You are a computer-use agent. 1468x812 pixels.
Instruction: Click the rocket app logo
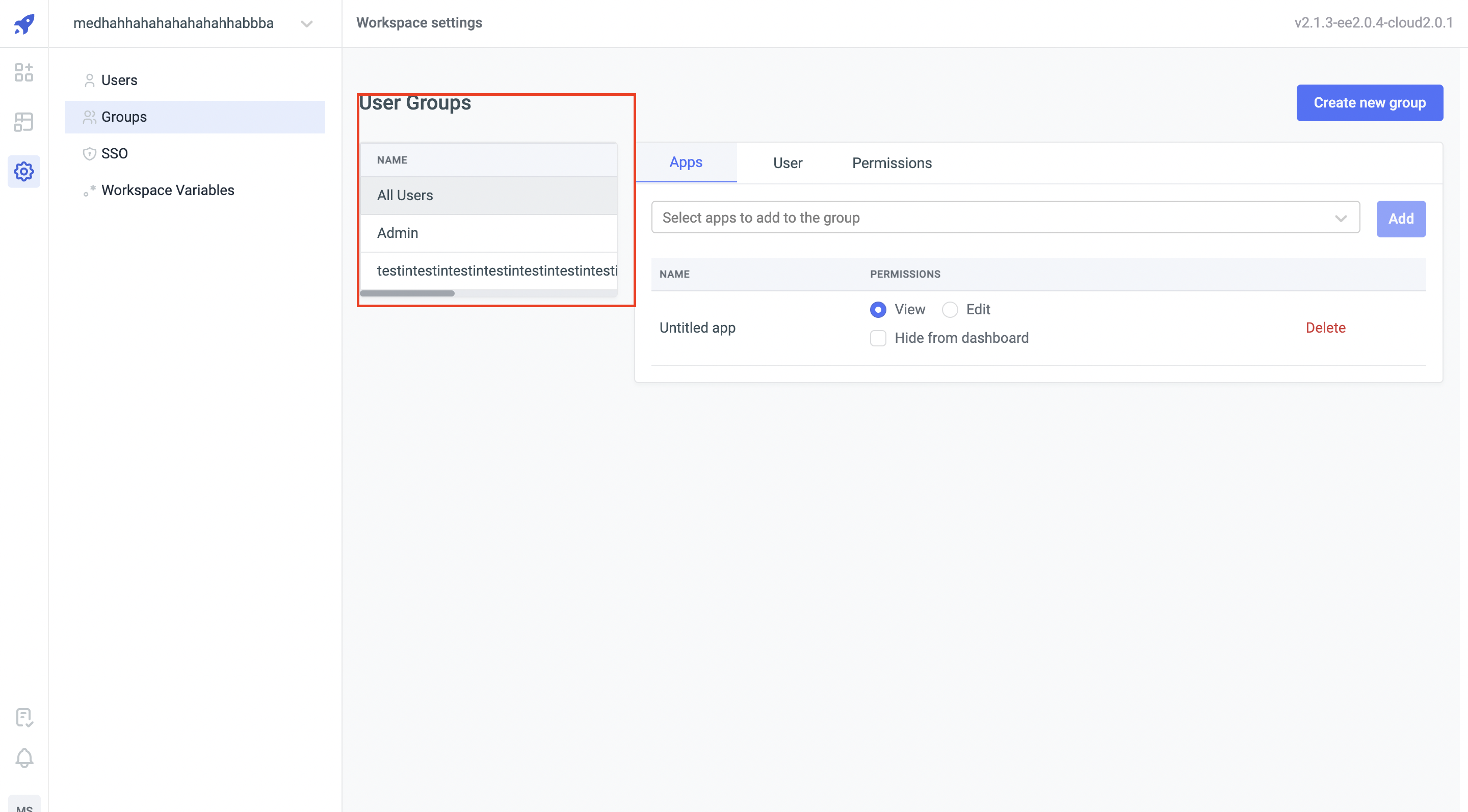click(23, 23)
